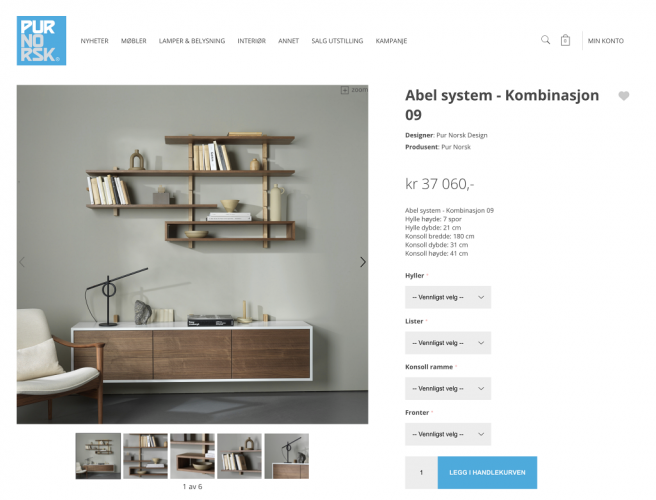Open the Konsoll ramme dropdown
This screenshot has height=500, width=656.
448,388
